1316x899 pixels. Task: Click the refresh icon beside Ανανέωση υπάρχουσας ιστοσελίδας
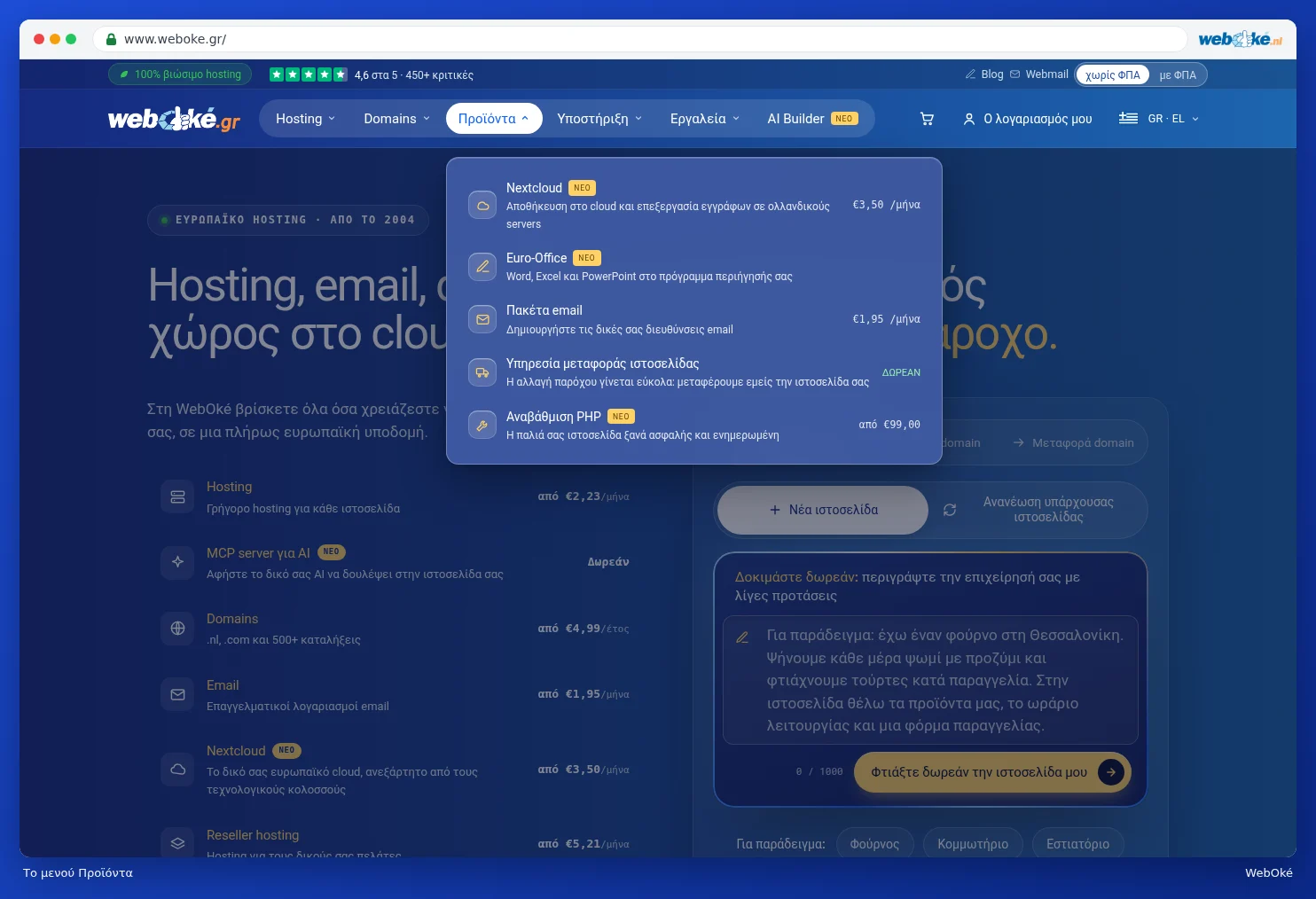tap(950, 510)
